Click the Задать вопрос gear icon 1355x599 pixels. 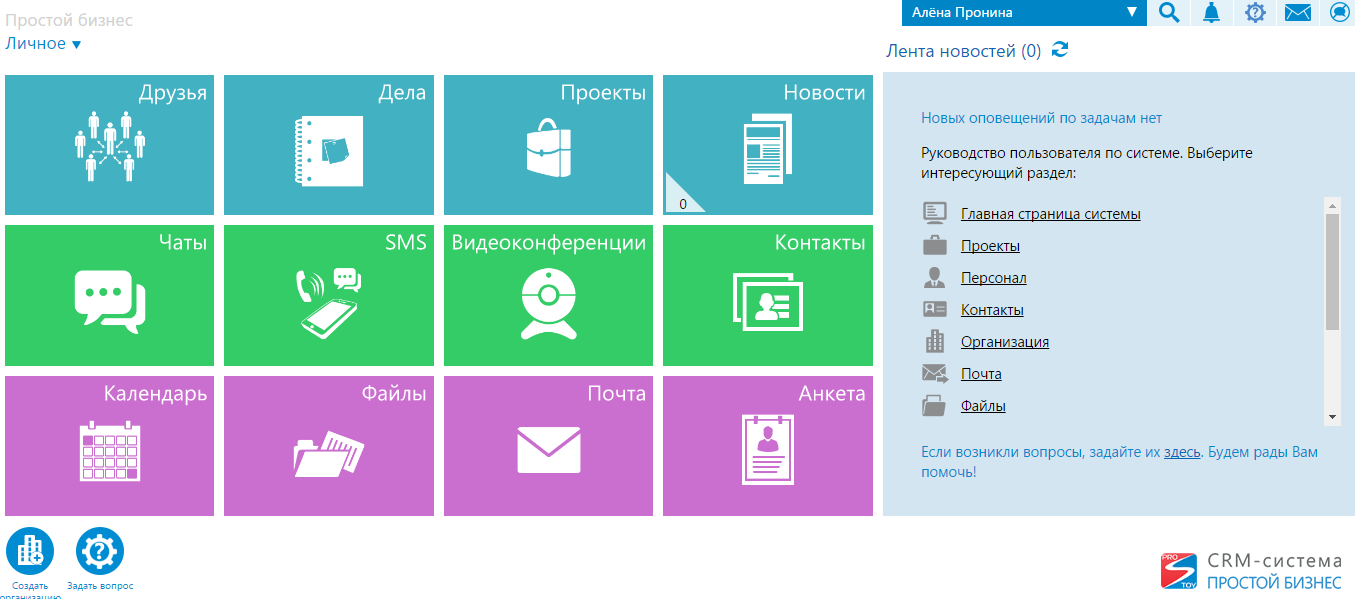coord(100,551)
